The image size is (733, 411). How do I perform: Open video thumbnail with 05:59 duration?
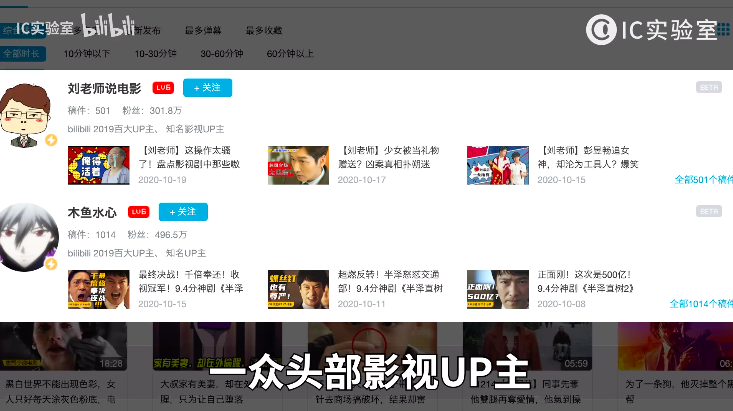click(527, 346)
